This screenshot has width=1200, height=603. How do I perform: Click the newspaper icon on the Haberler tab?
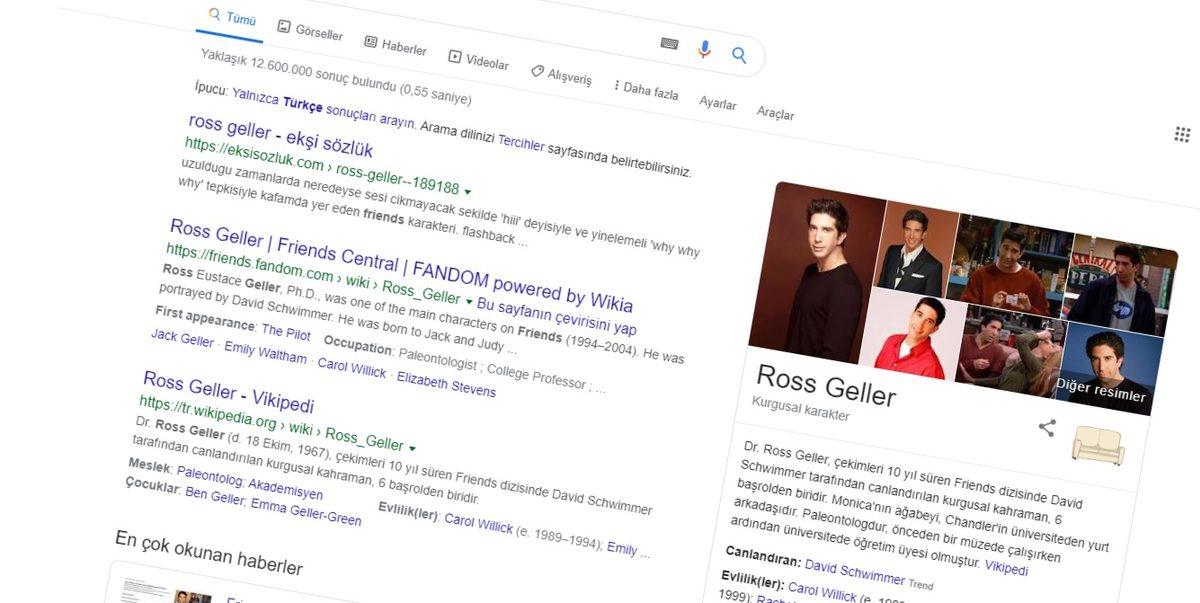tap(371, 40)
